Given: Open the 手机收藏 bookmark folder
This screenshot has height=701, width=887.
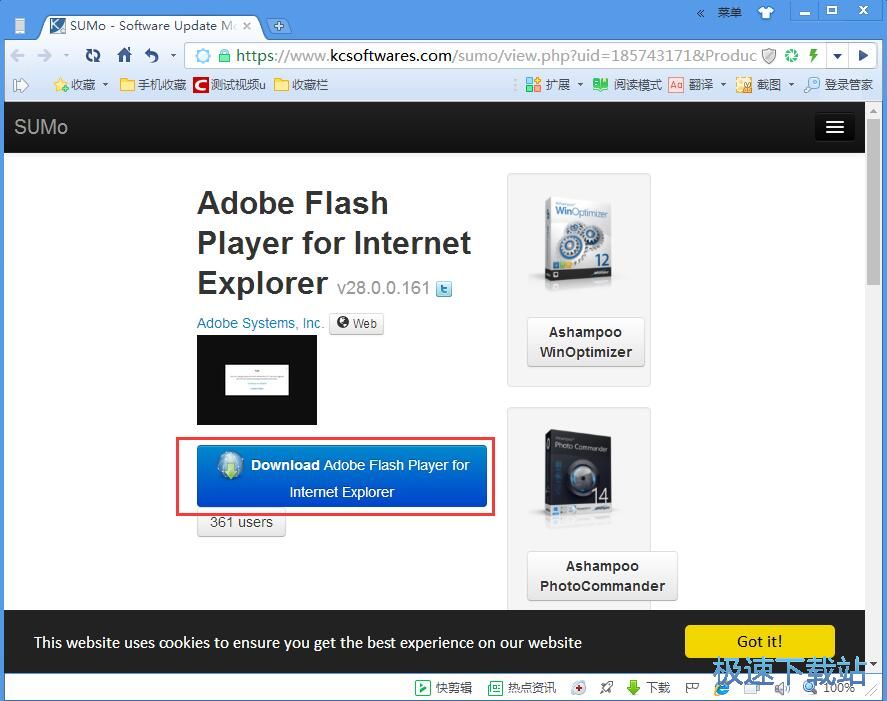Looking at the screenshot, I should pos(153,85).
